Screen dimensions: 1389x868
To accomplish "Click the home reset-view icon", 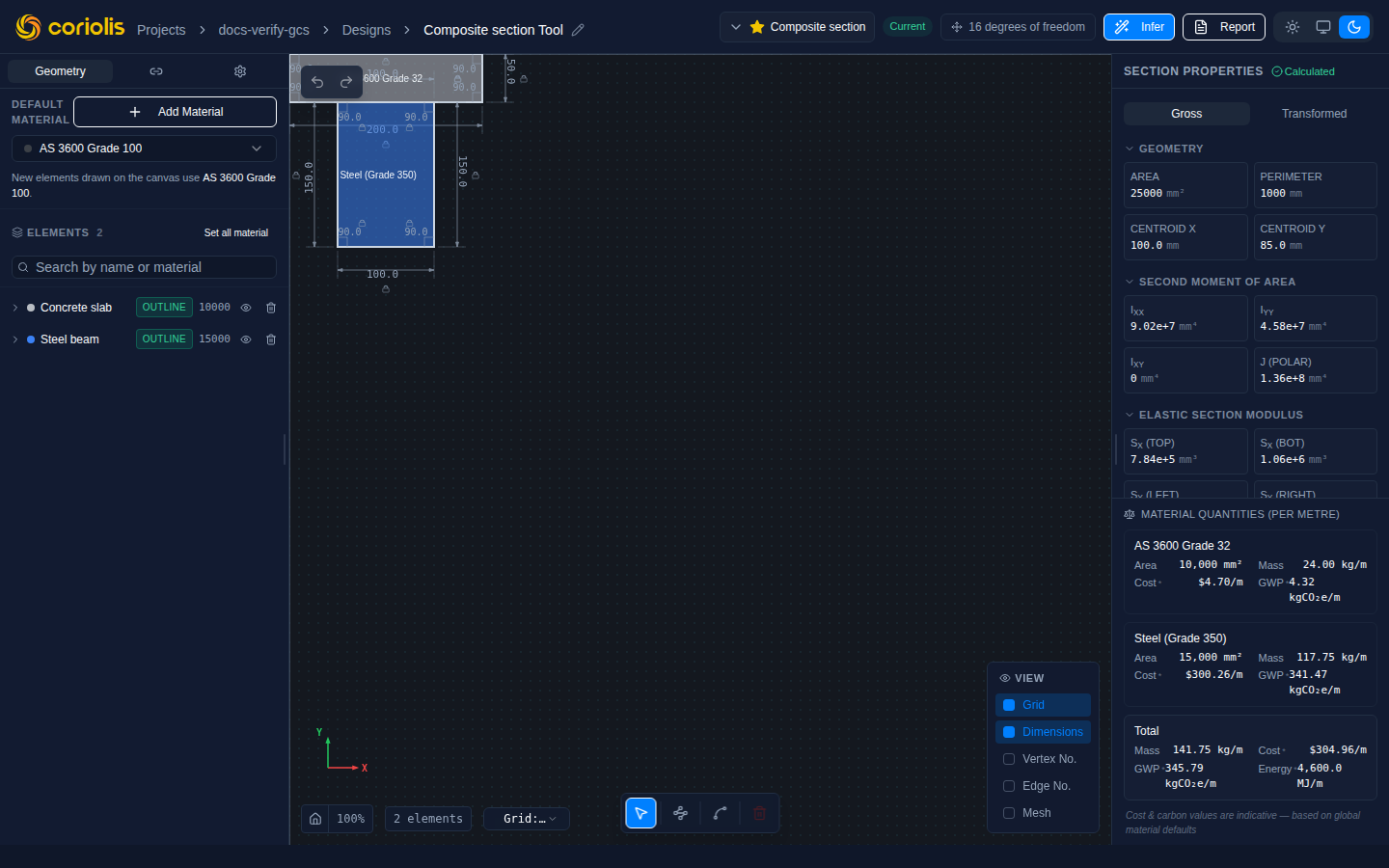I will coord(315,819).
